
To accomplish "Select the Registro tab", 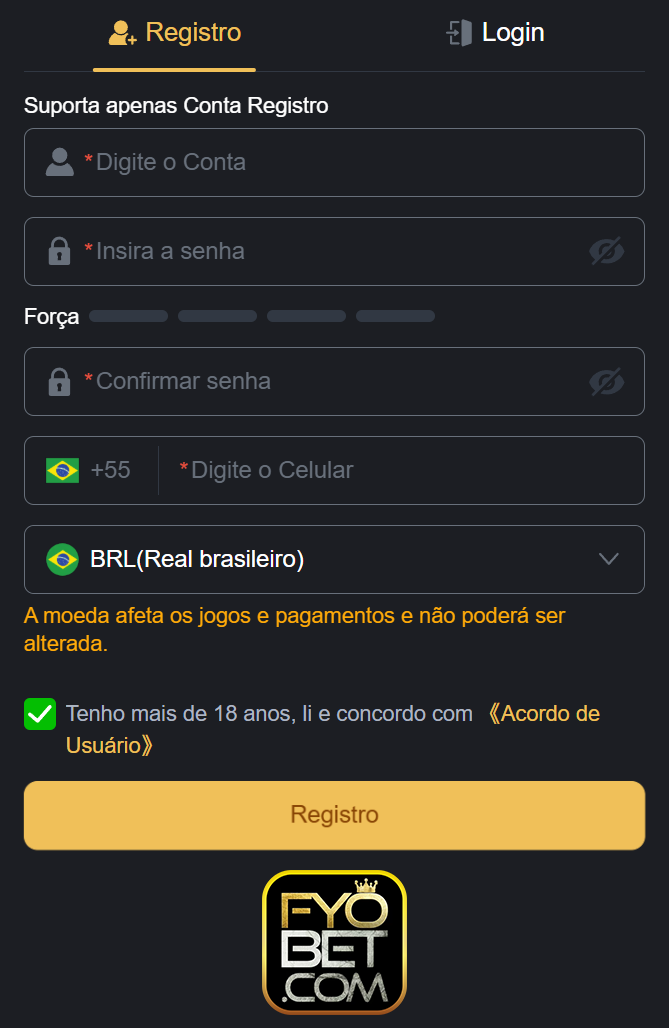I will coord(173,31).
